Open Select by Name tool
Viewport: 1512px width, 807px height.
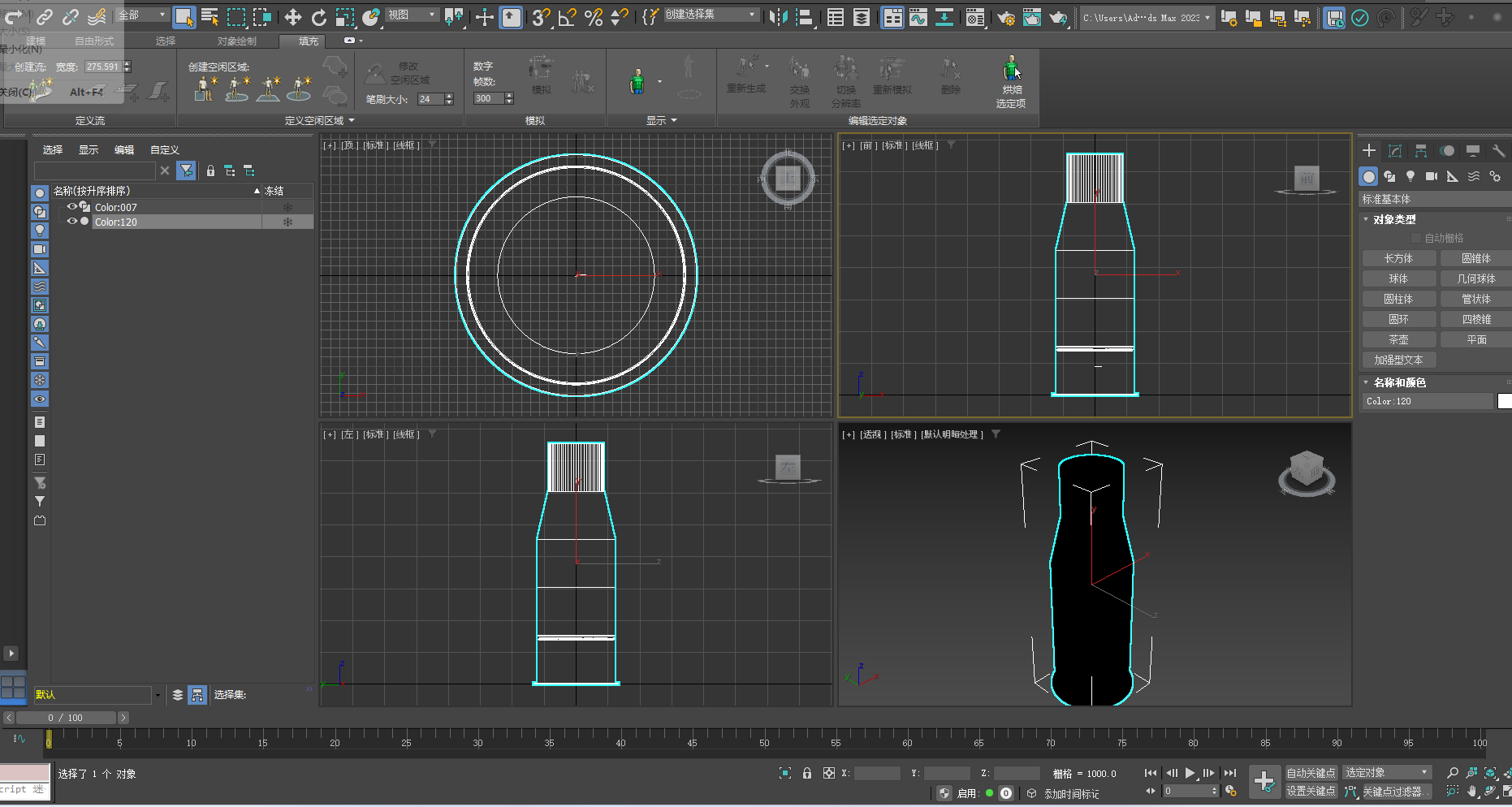pos(210,17)
